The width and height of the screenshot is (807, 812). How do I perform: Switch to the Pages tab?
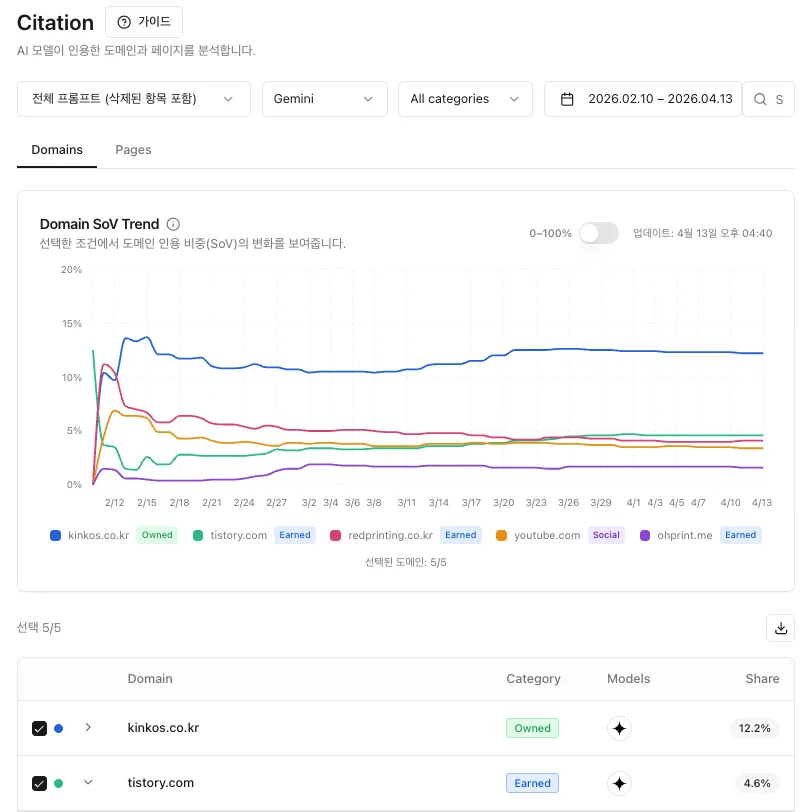point(133,150)
